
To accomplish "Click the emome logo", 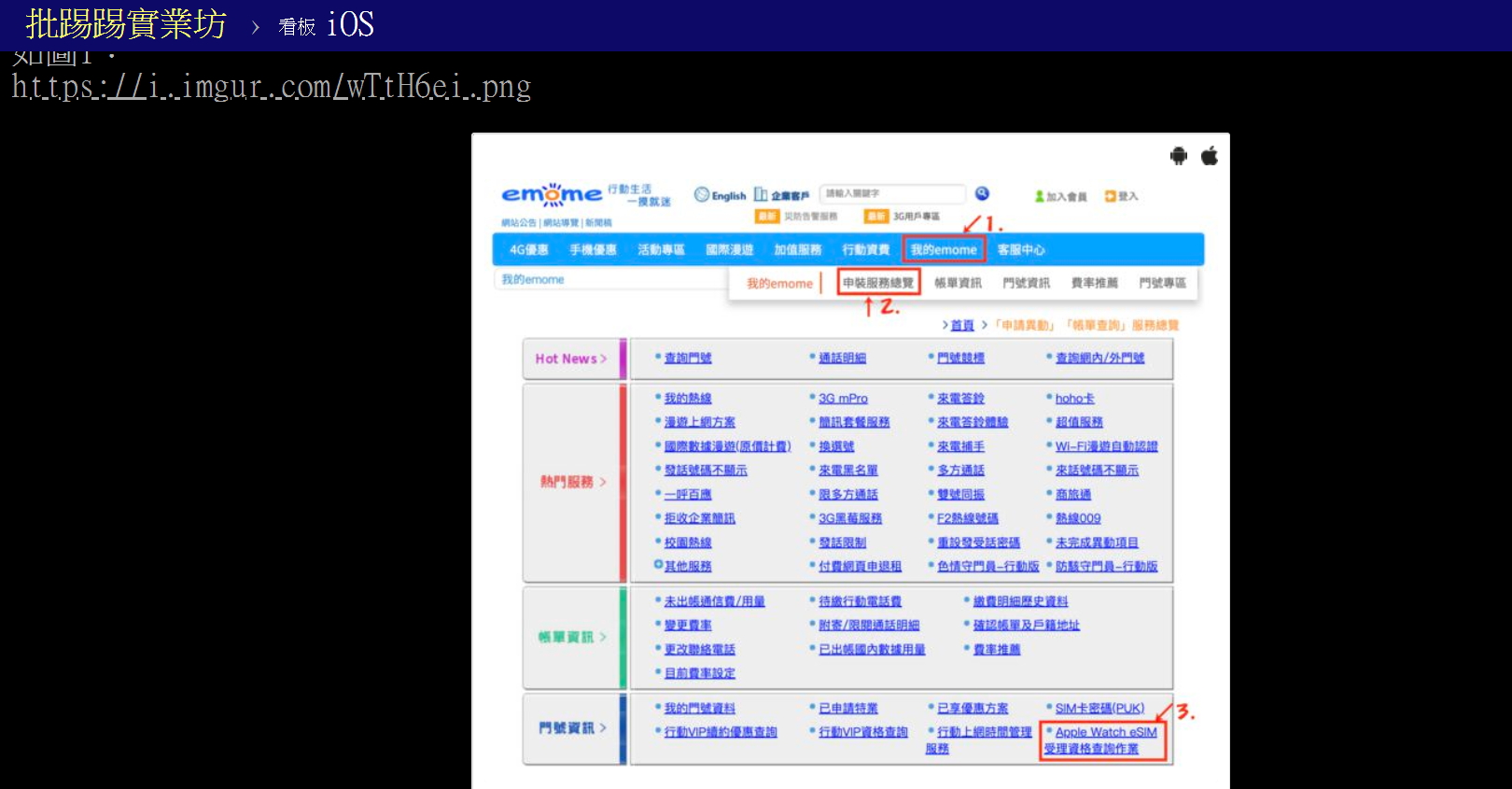I will [552, 194].
